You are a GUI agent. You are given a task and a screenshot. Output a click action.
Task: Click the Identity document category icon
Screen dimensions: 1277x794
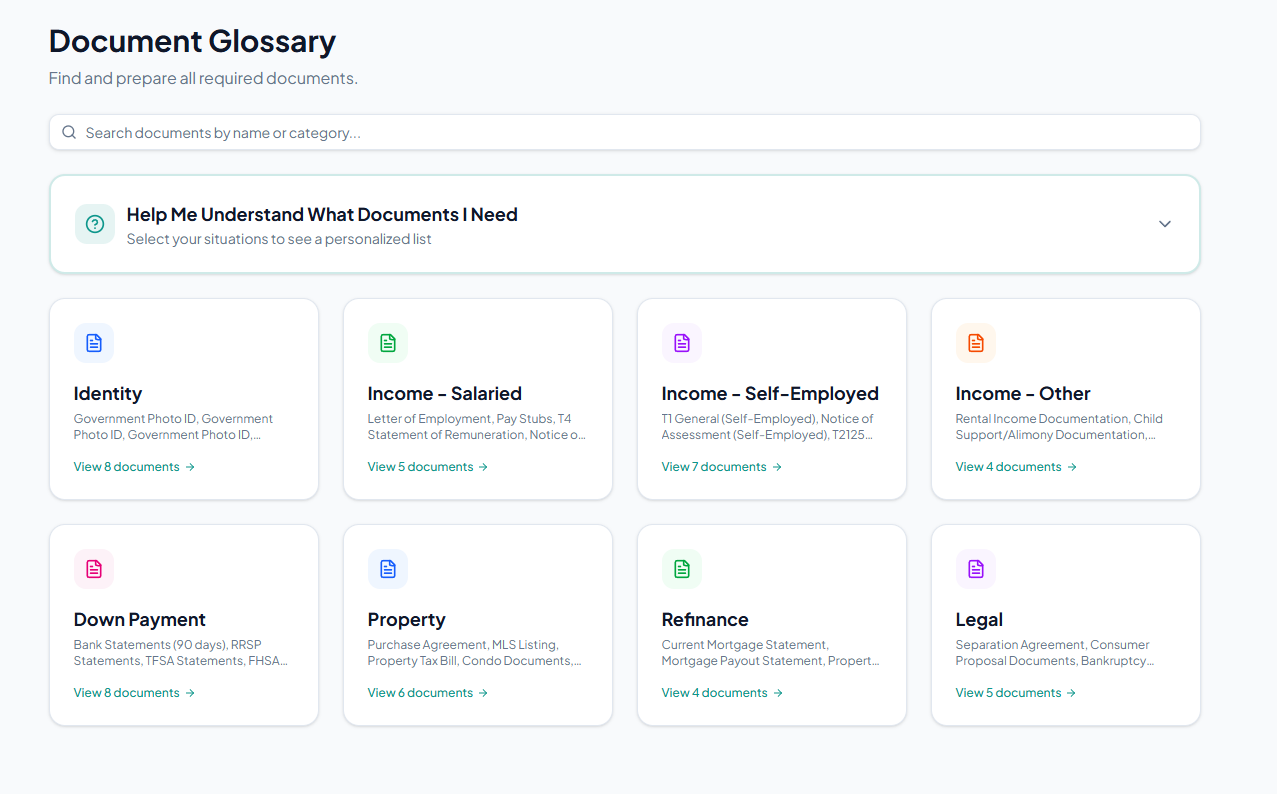click(x=93, y=343)
